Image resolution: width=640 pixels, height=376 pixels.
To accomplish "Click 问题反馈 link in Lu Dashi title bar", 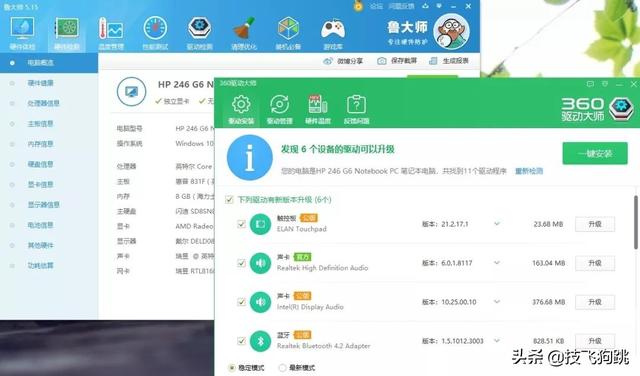I will (x=401, y=6).
